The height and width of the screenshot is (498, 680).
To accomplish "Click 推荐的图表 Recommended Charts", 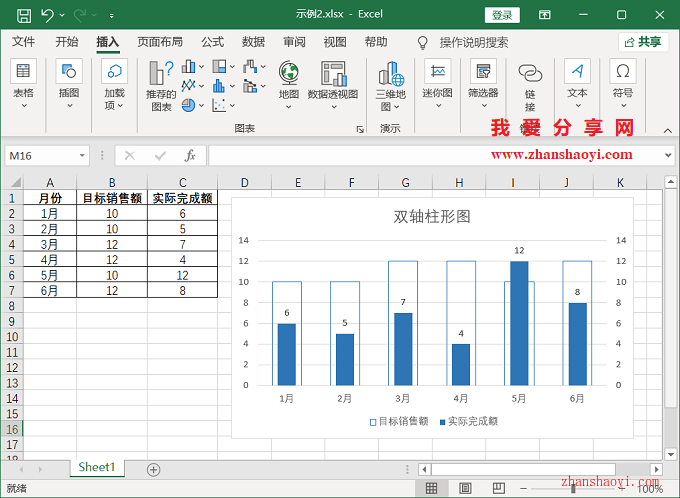I will (161, 86).
